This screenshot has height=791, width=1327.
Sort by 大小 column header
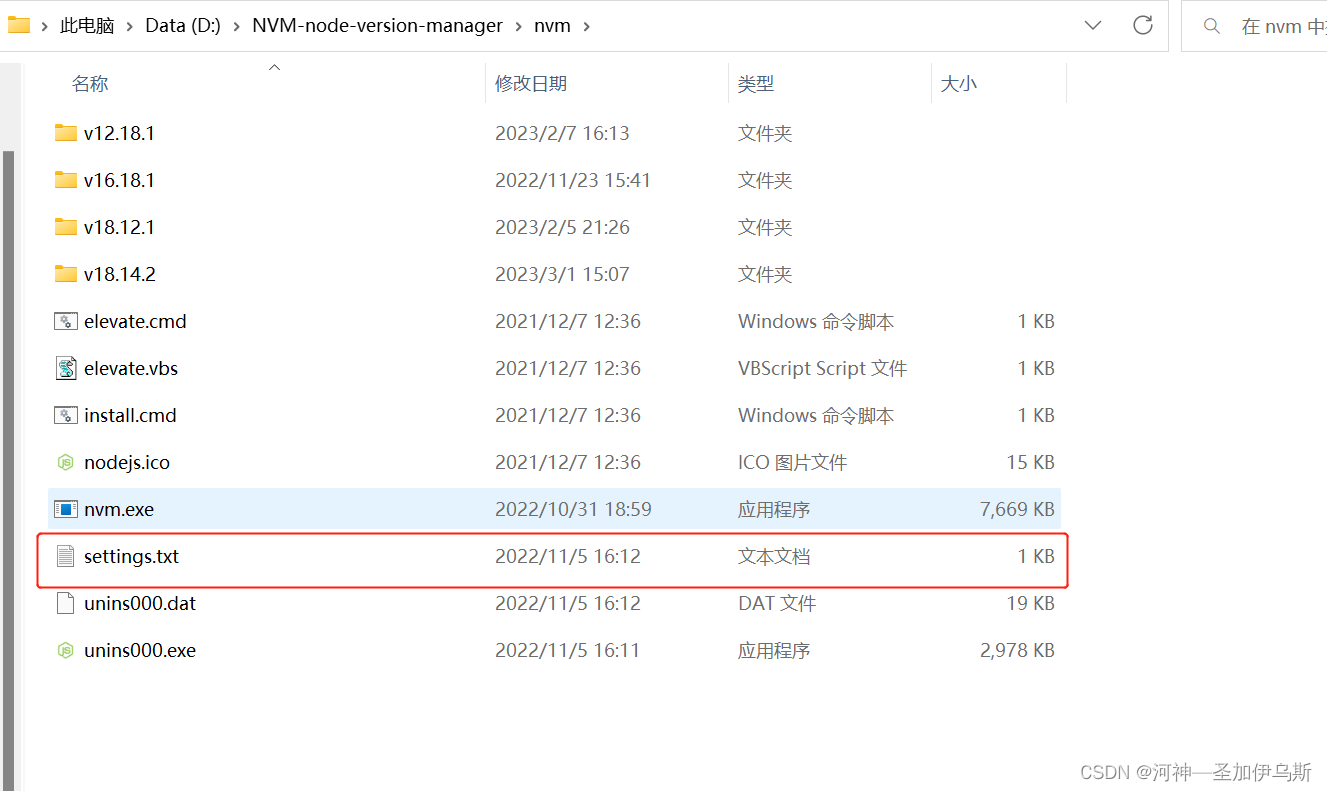point(959,84)
